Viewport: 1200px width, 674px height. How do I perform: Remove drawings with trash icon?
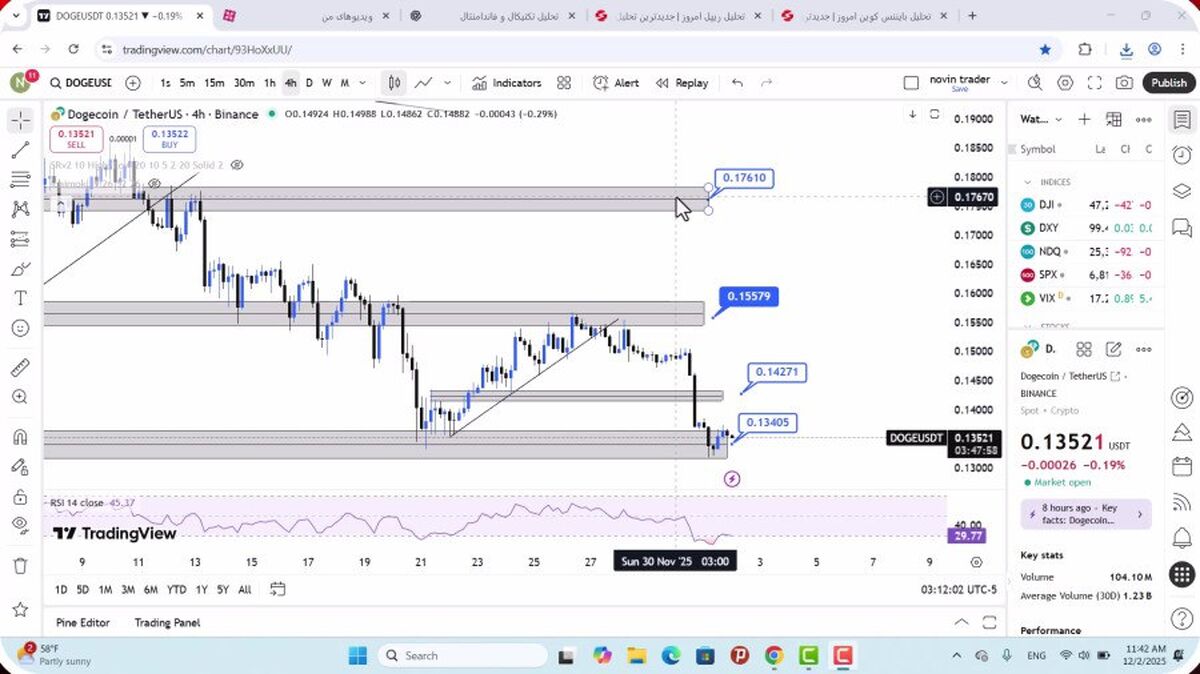pyautogui.click(x=20, y=566)
